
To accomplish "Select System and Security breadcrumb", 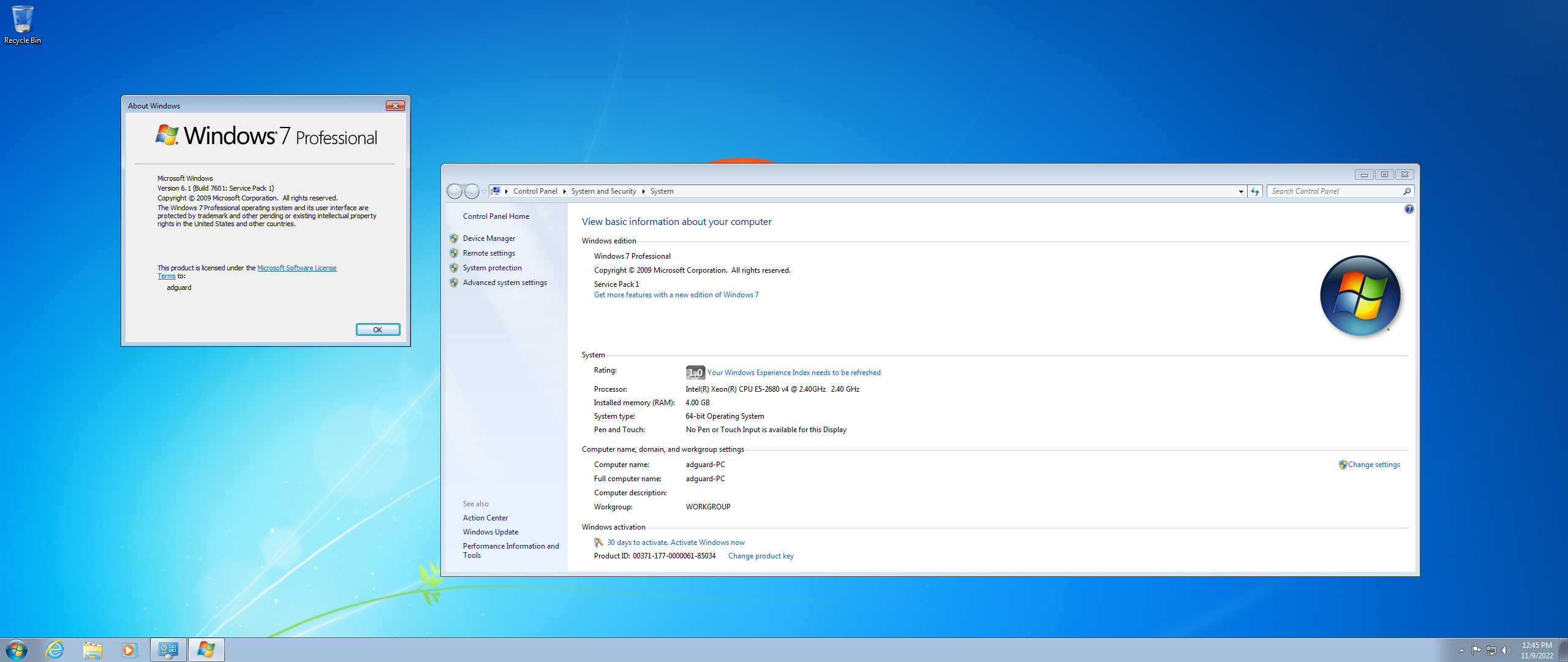I will click(x=603, y=191).
